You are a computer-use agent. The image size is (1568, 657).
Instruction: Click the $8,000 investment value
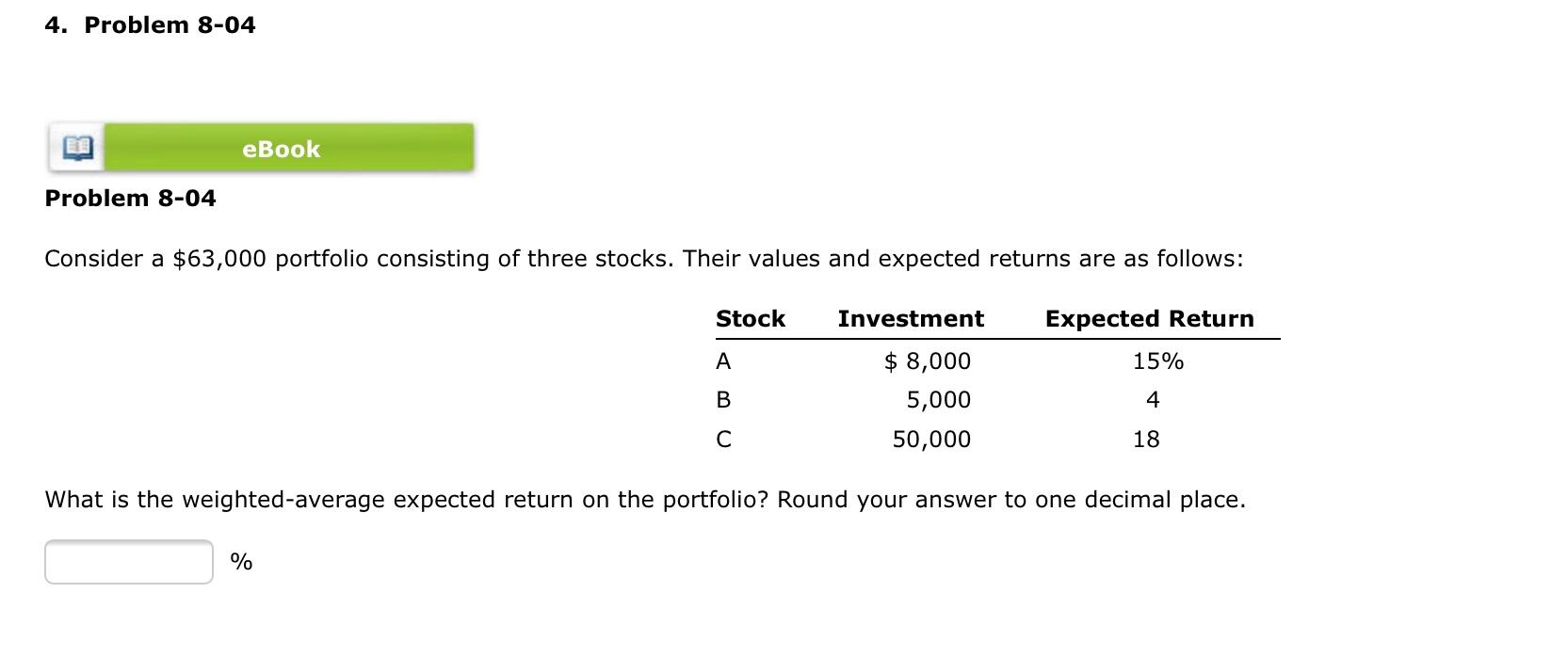pos(927,361)
